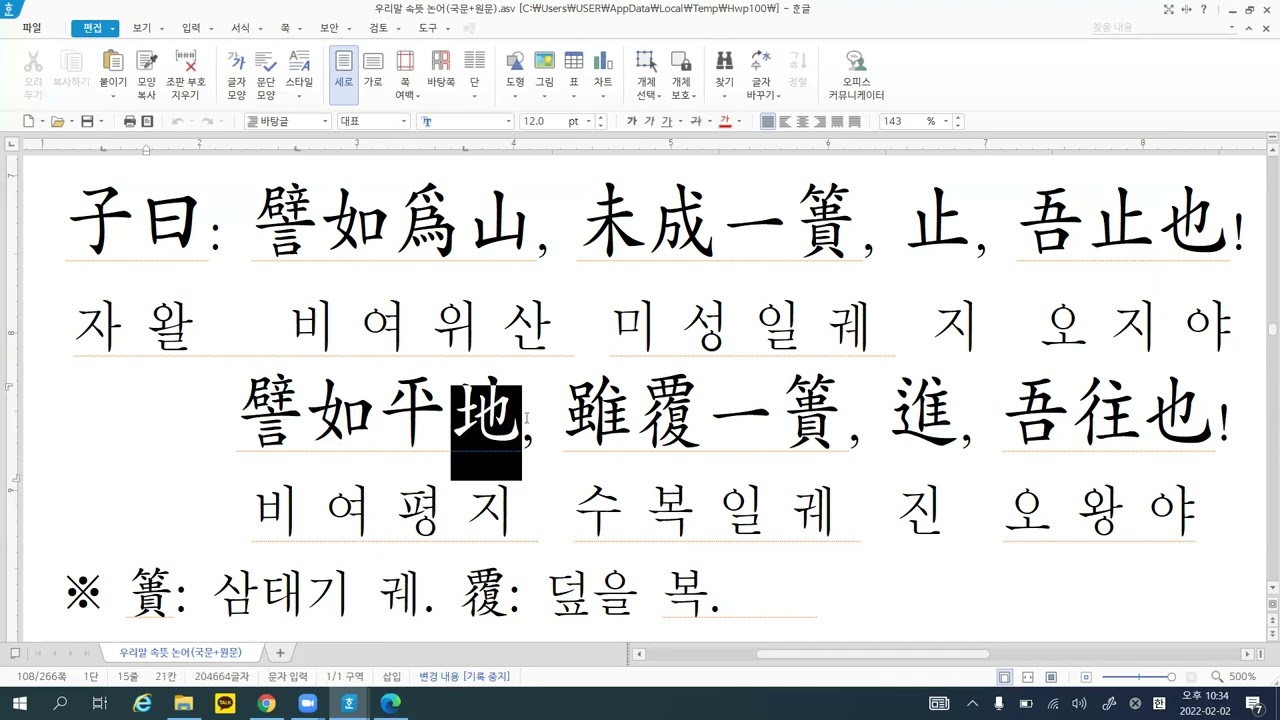Expand the font name dropdown
1280x720 pixels.
pos(508,121)
